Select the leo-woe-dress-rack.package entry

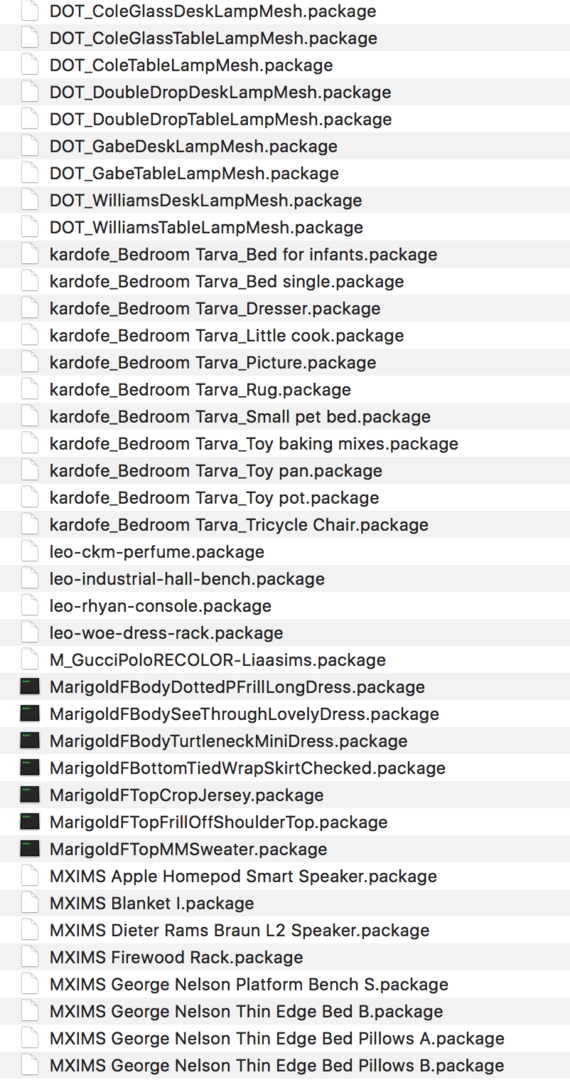pos(166,633)
